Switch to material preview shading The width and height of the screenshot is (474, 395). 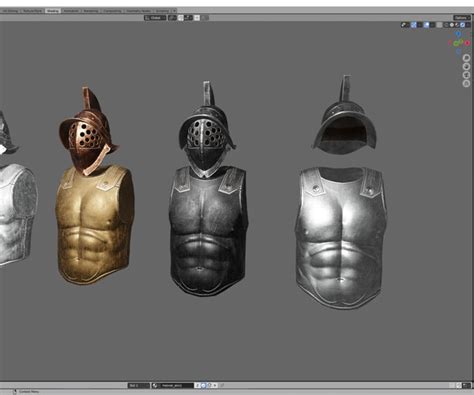(457, 25)
